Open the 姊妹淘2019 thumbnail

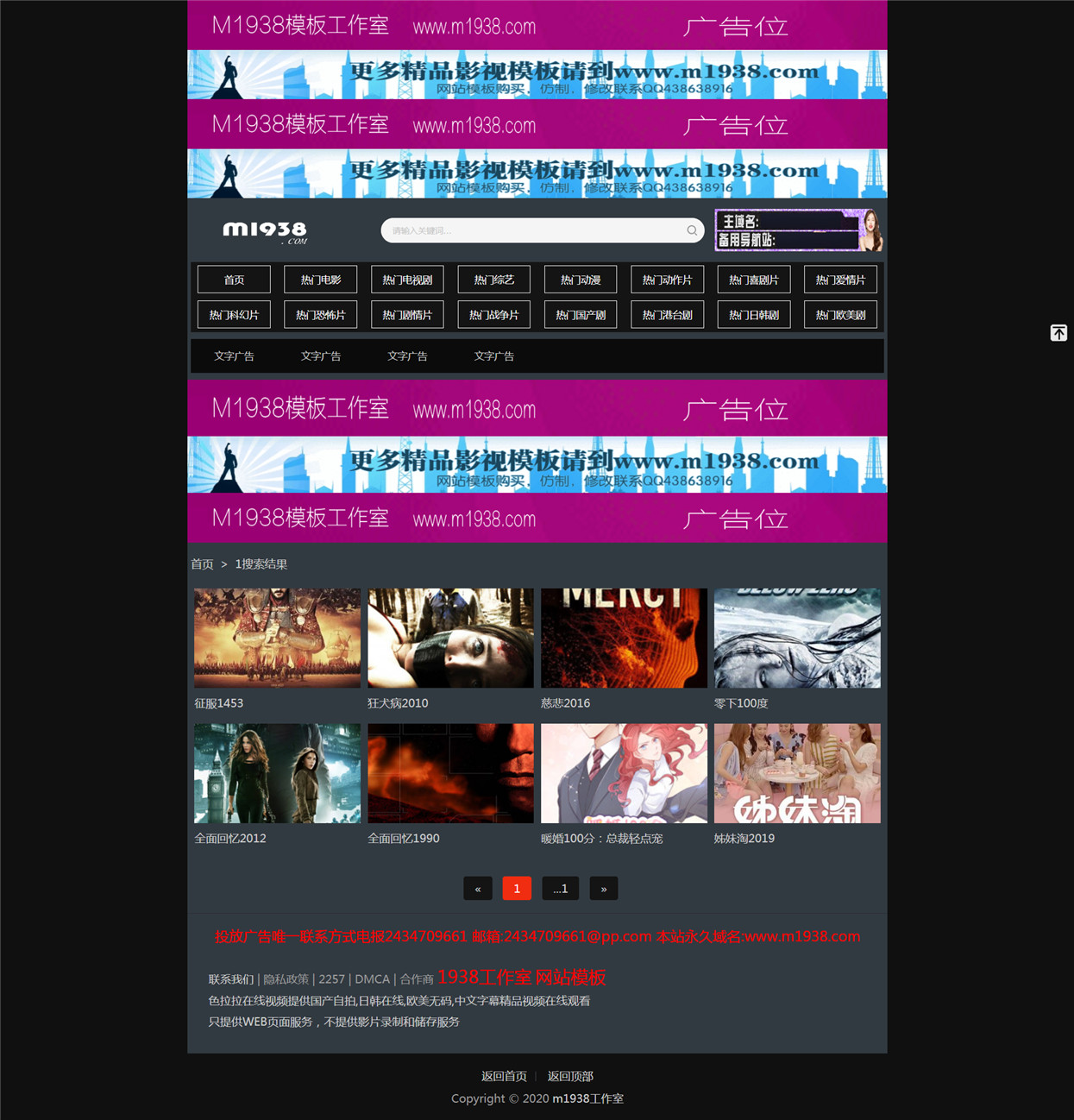(x=797, y=773)
